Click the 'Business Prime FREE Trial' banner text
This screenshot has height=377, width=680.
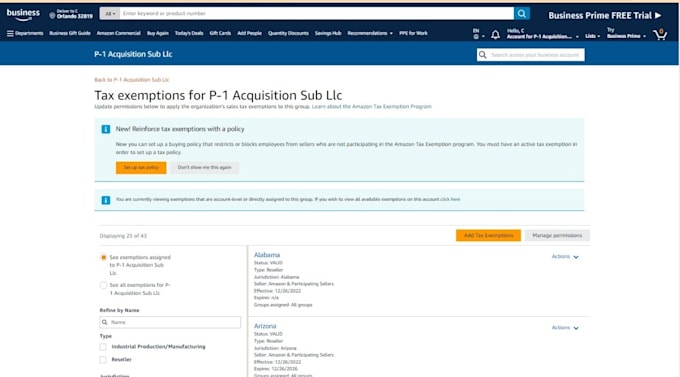point(600,15)
